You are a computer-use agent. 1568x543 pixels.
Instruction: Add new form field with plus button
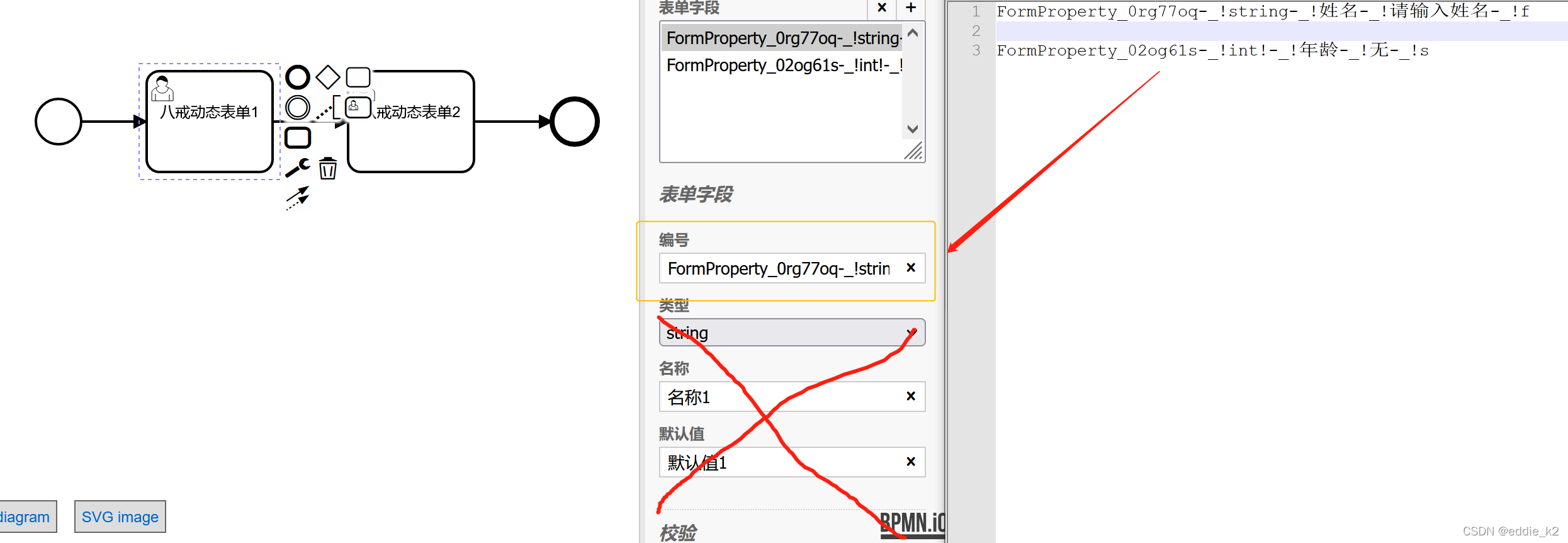click(x=911, y=8)
